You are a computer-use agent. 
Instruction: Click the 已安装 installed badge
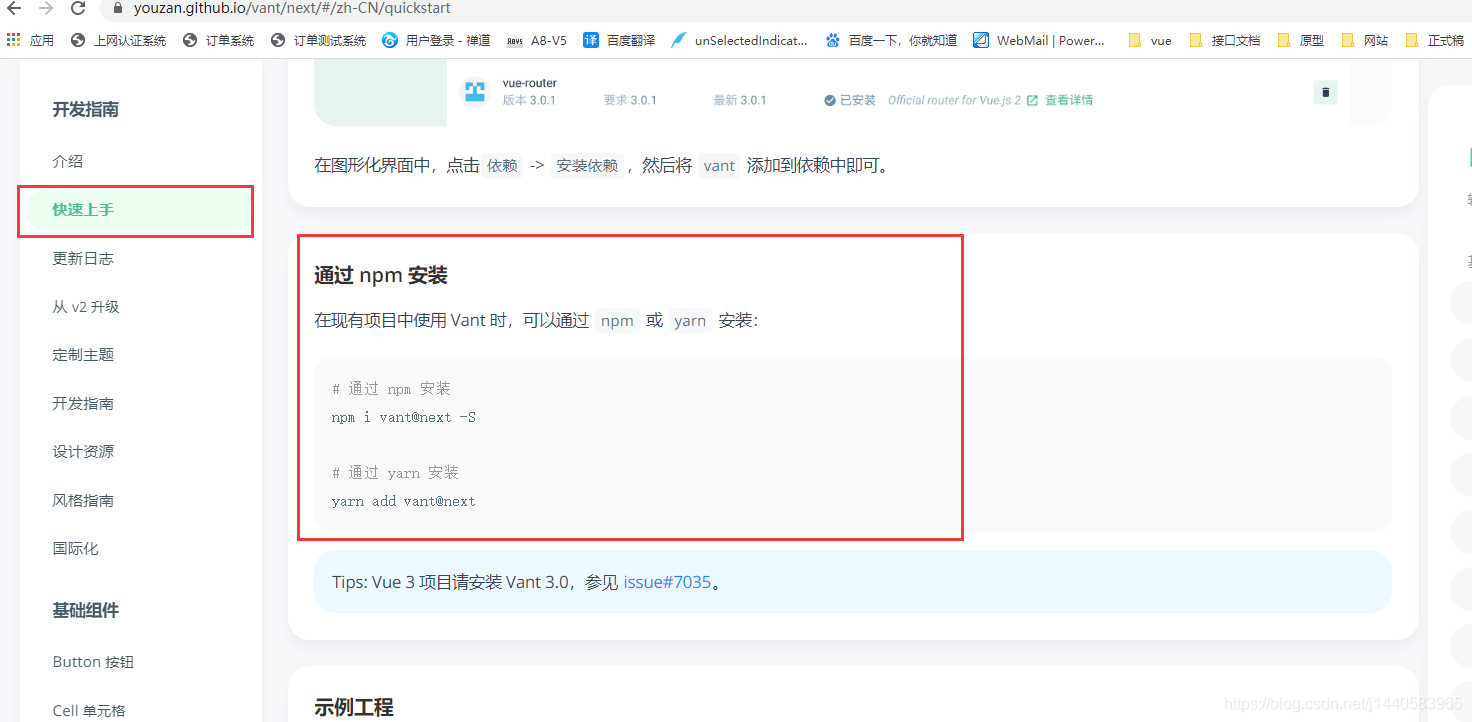849,100
